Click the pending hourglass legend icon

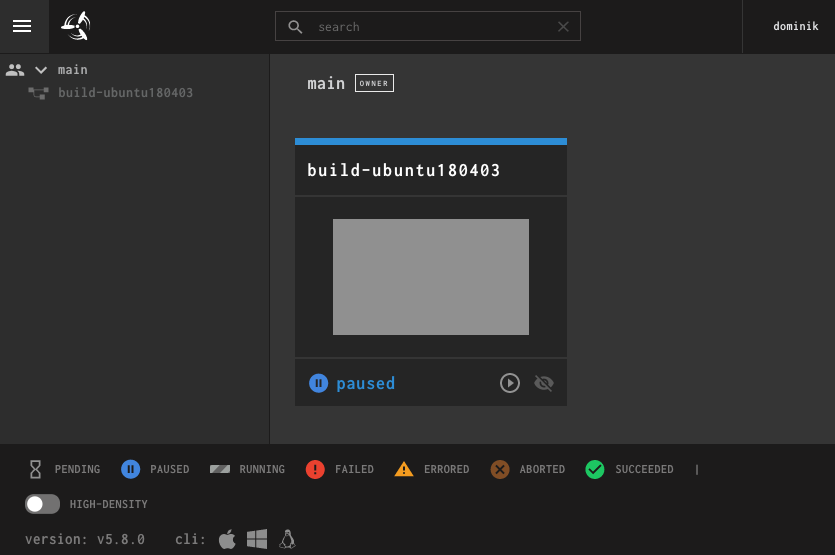(35, 469)
